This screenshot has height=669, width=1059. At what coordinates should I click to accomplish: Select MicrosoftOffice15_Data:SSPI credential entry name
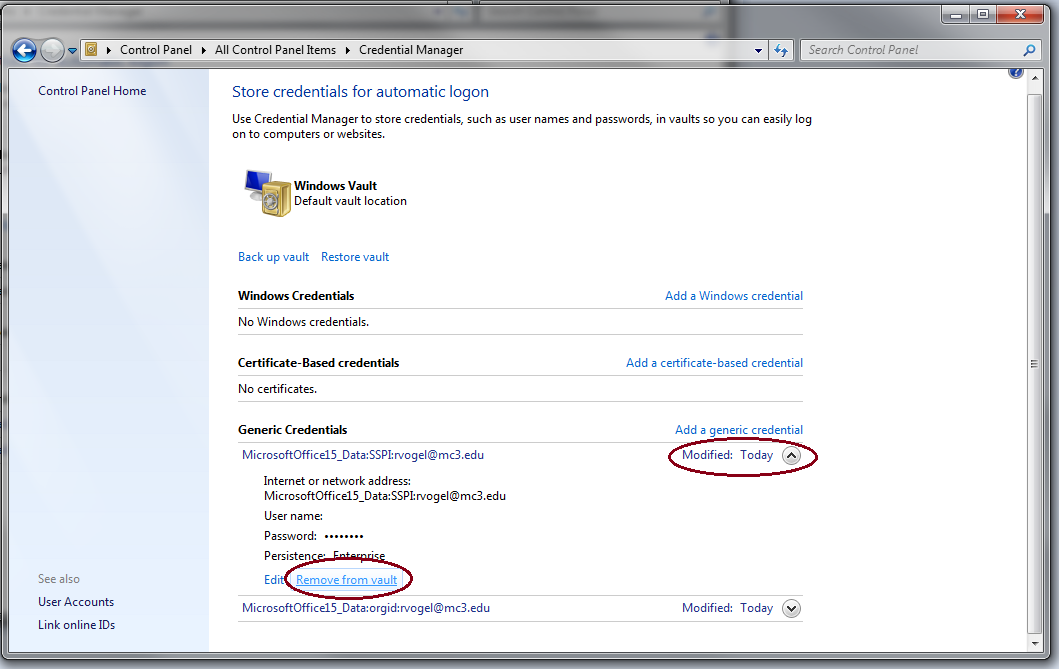[x=363, y=454]
